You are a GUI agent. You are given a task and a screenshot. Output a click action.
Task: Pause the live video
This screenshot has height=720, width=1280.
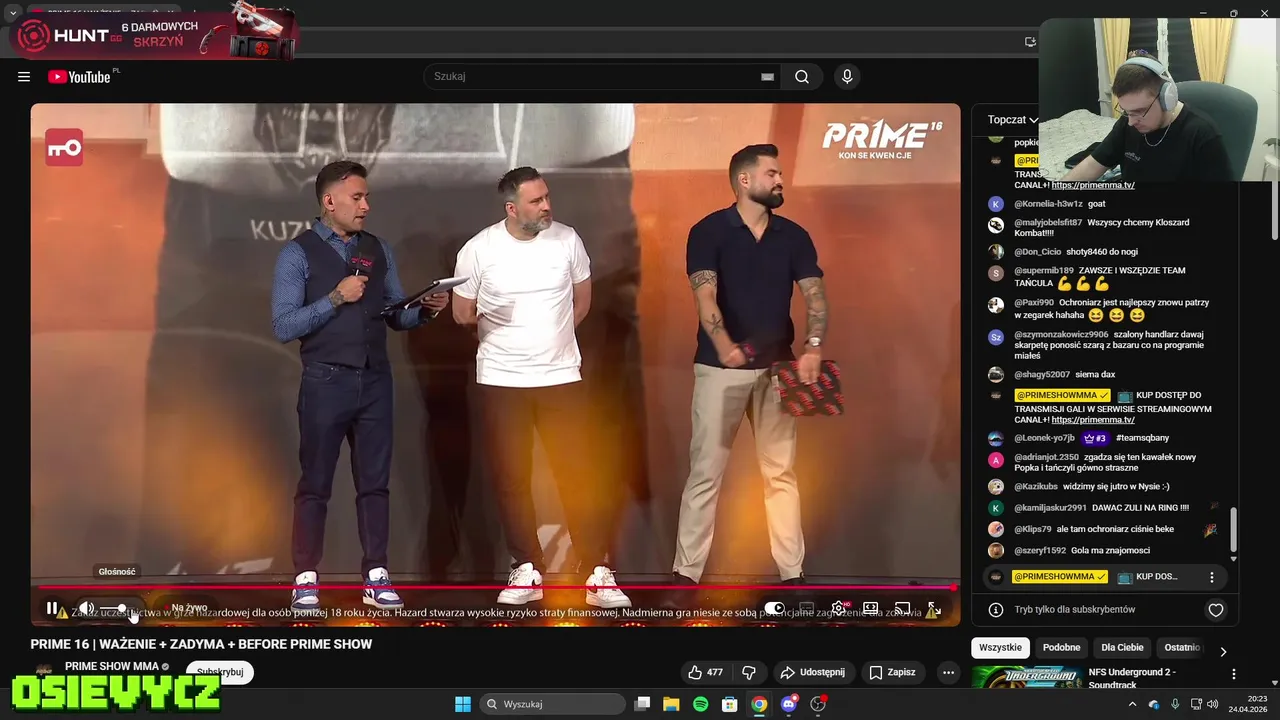(x=52, y=608)
